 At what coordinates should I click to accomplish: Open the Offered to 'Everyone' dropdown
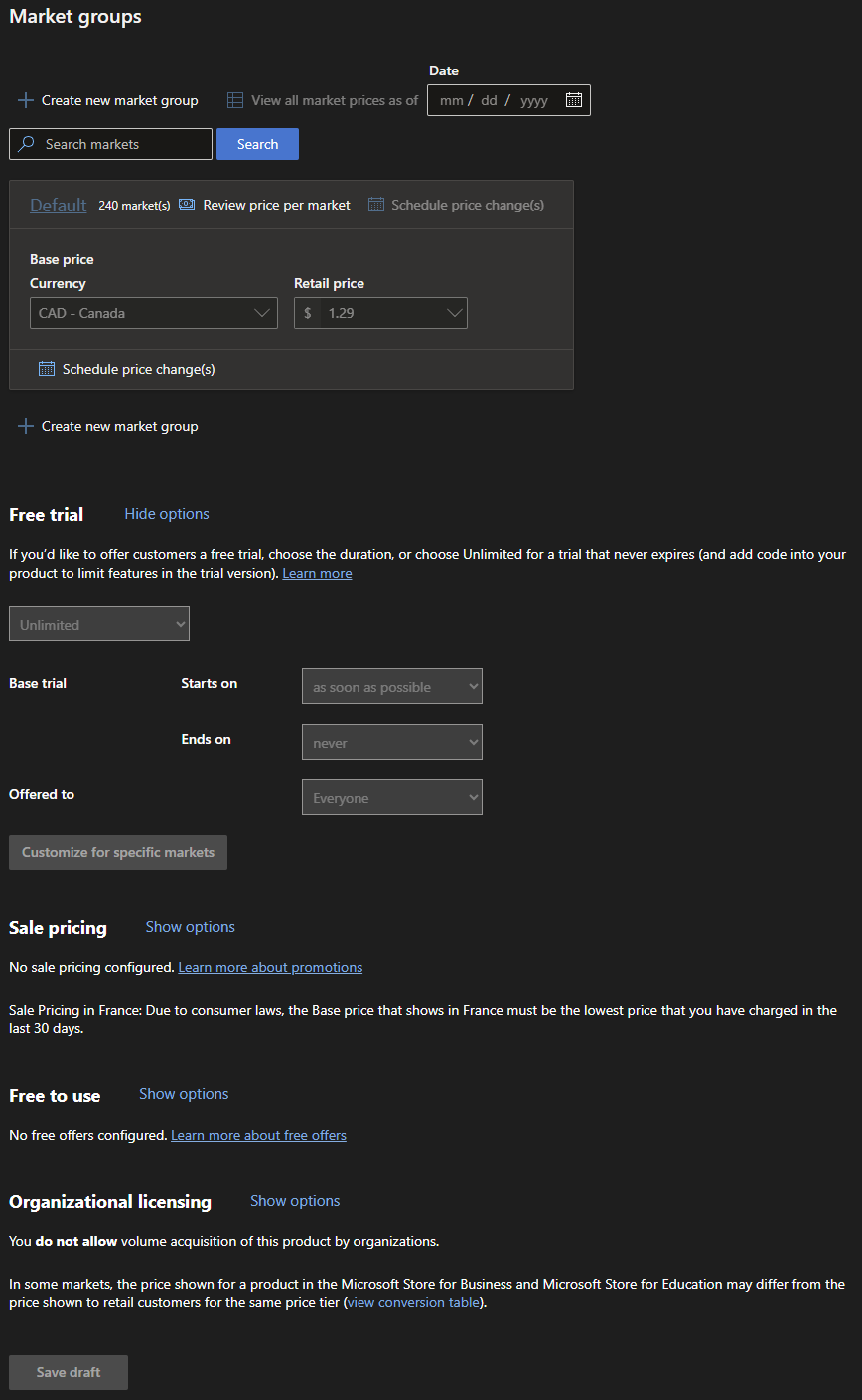(x=392, y=797)
